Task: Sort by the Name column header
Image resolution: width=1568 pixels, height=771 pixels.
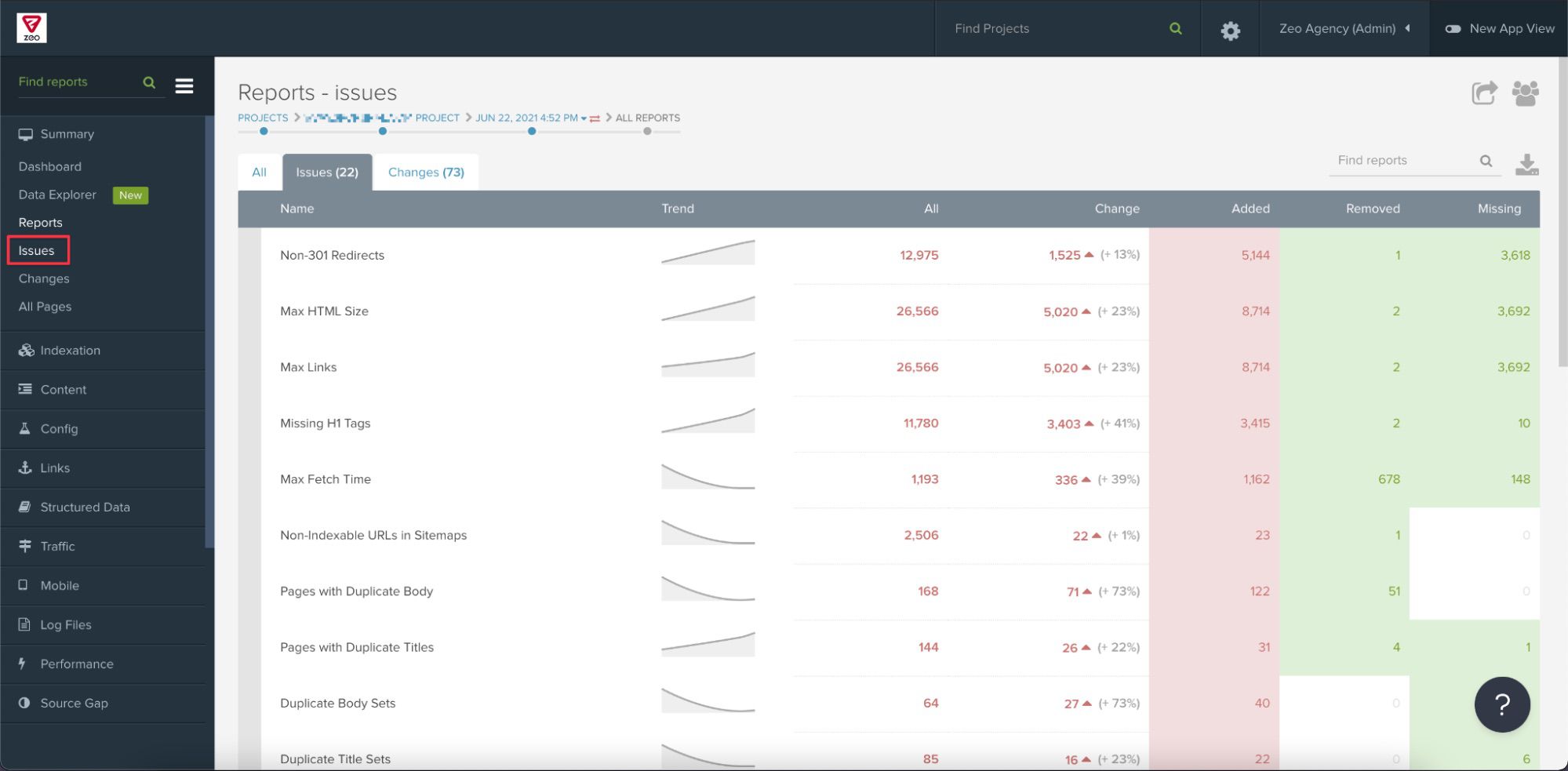Action: [297, 209]
